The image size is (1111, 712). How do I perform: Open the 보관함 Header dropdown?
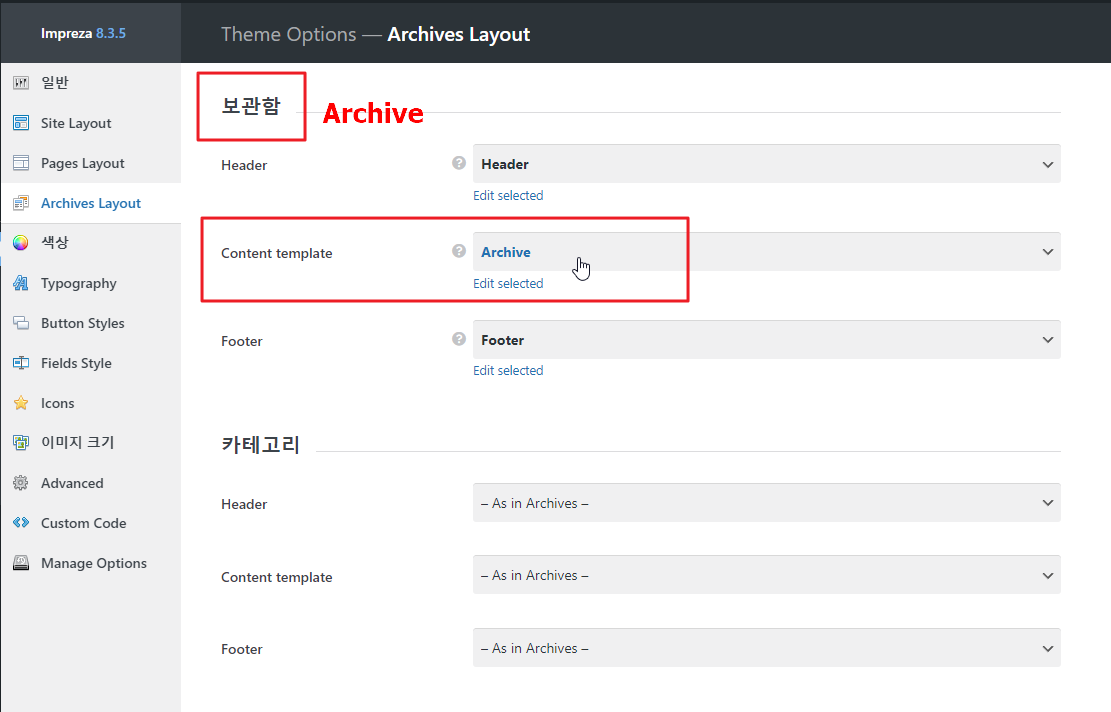click(x=767, y=164)
